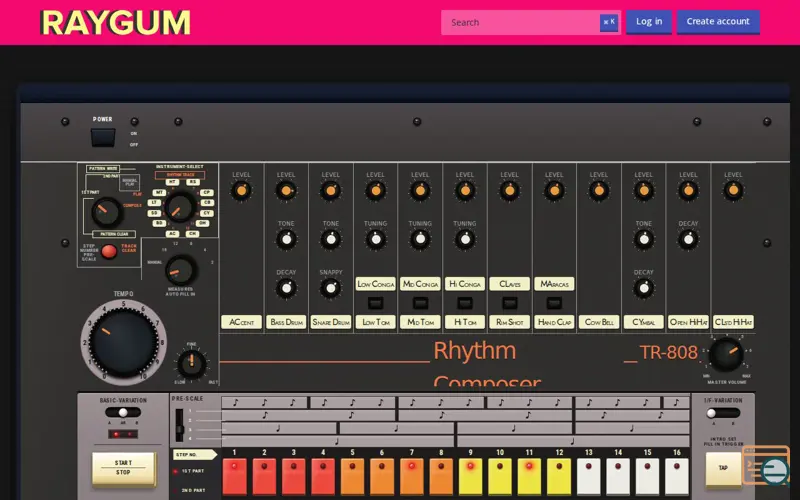Click the PATTERN CLEAR label box
The height and width of the screenshot is (500, 800).
point(114,234)
